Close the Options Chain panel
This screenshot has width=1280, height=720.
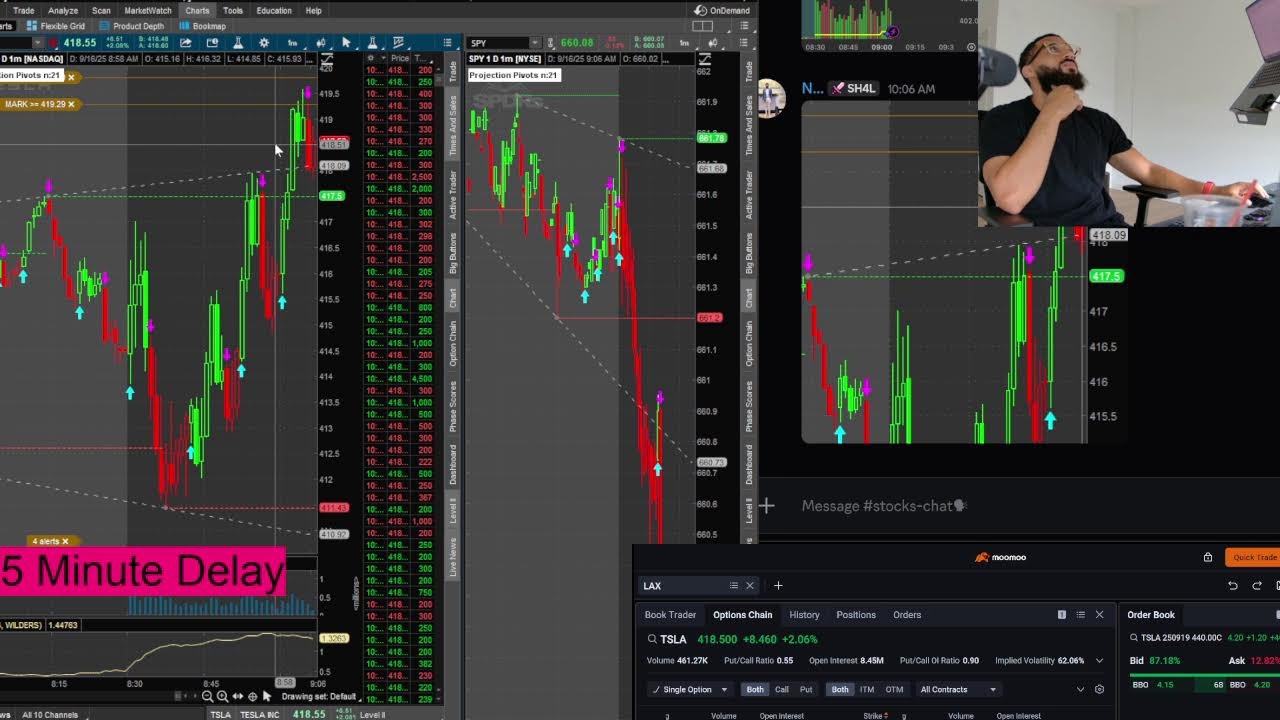coord(1099,615)
